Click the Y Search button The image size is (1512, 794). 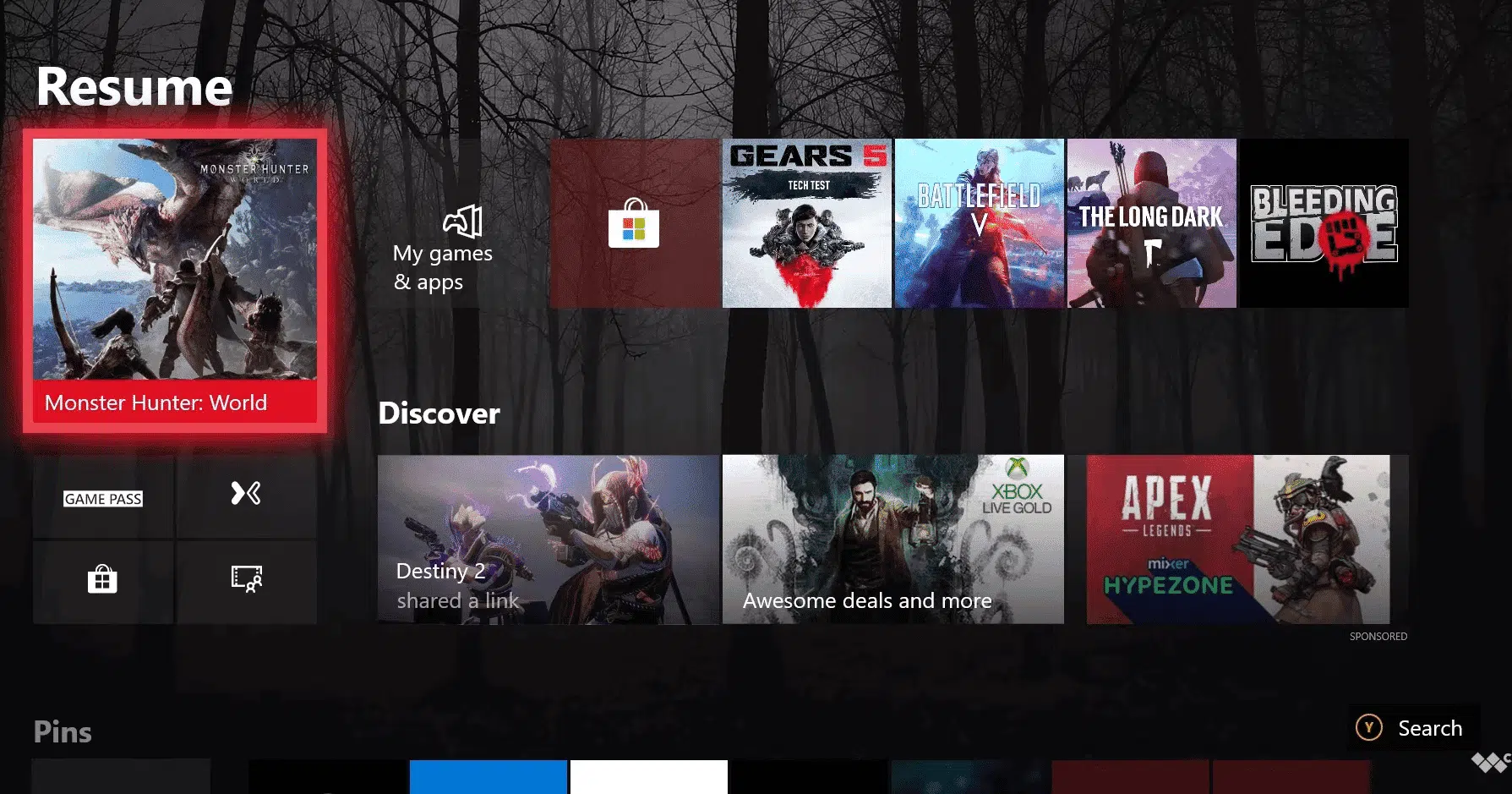[x=1414, y=728]
